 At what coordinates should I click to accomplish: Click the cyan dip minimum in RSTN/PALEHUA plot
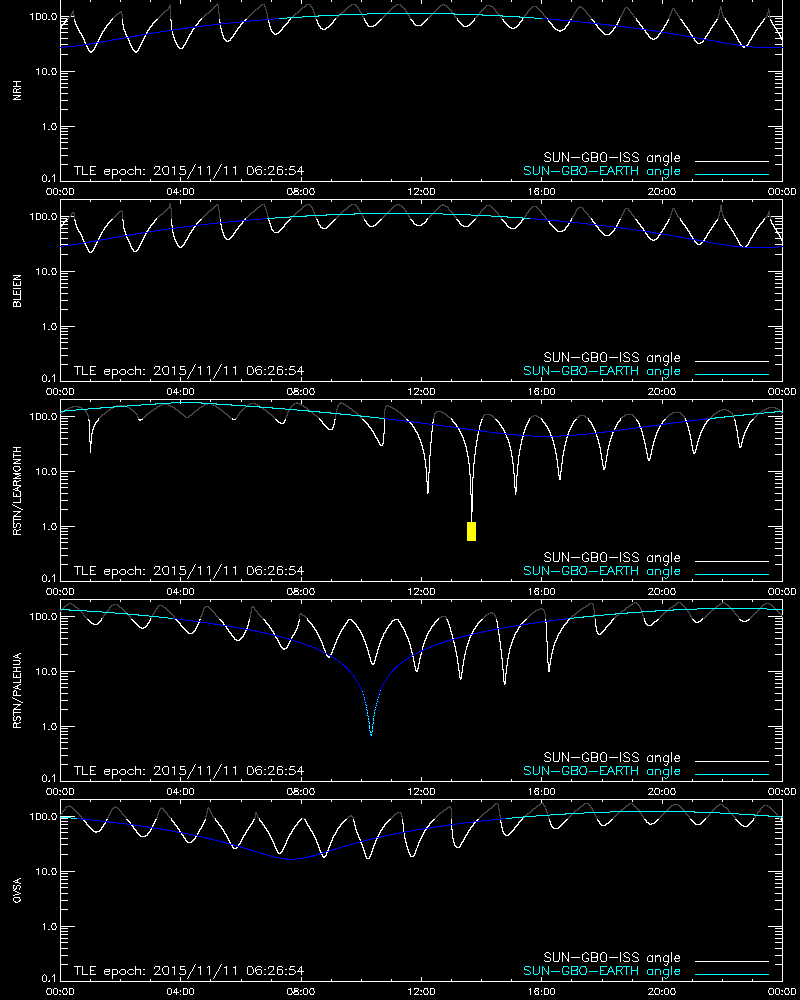pyautogui.click(x=371, y=734)
